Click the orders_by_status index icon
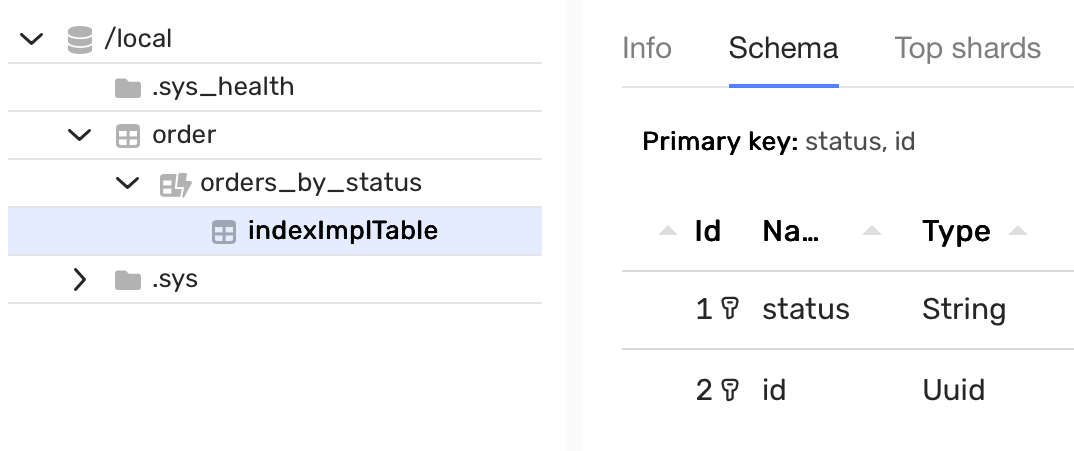Viewport: 1074px width, 451px height. pyautogui.click(x=175, y=184)
